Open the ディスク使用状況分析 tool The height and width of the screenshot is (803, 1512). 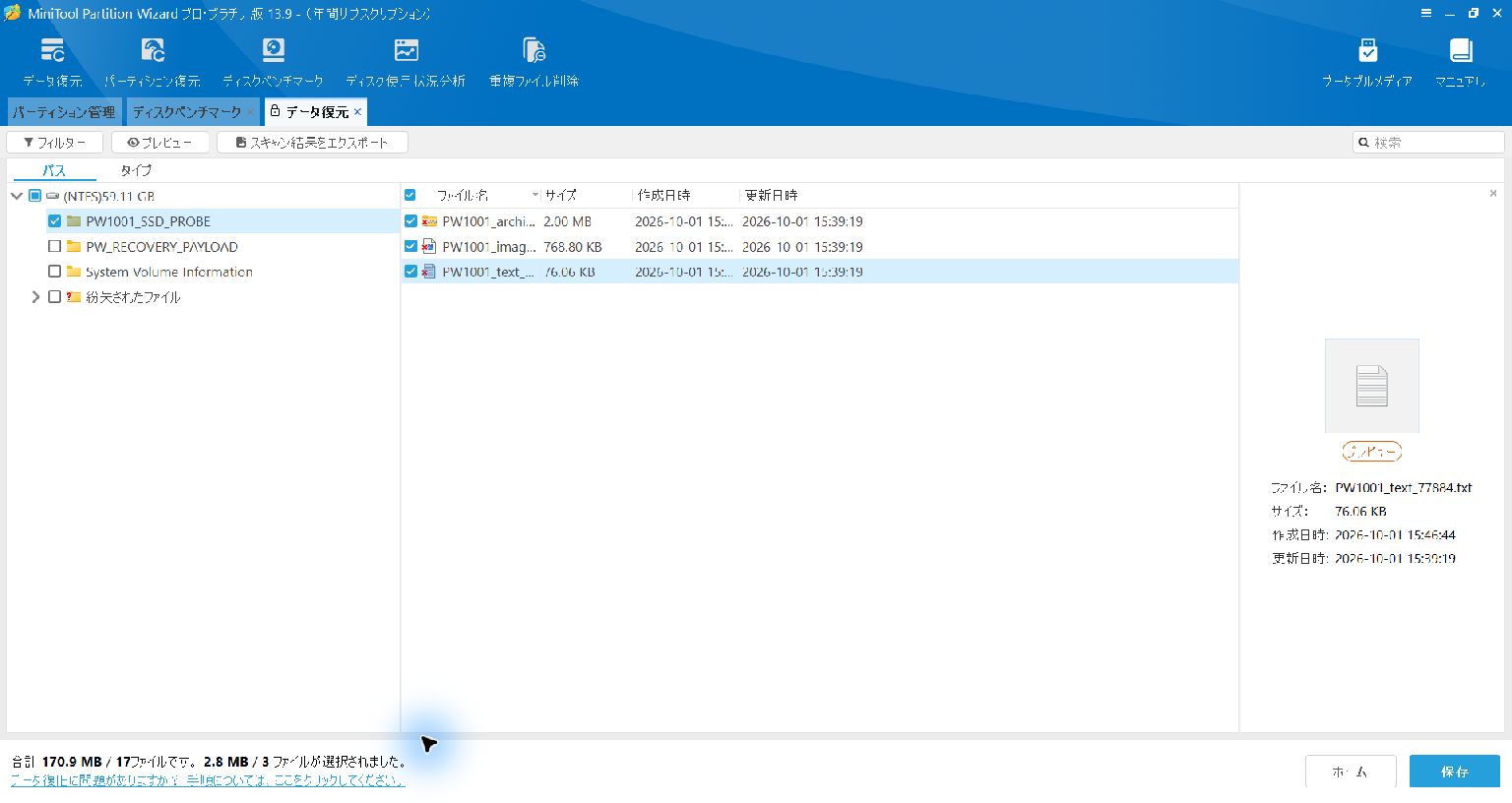coord(406,62)
